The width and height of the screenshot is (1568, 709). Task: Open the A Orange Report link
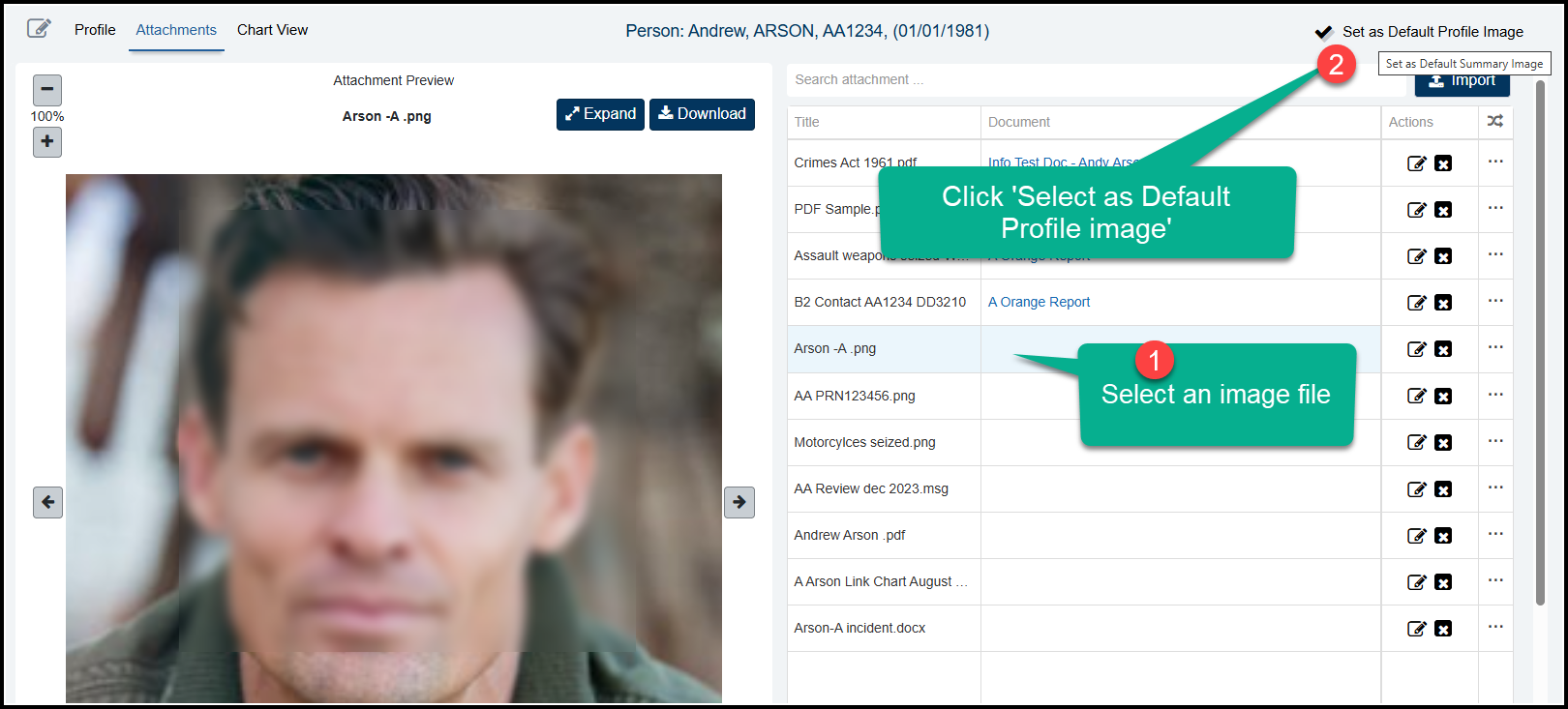point(1039,302)
